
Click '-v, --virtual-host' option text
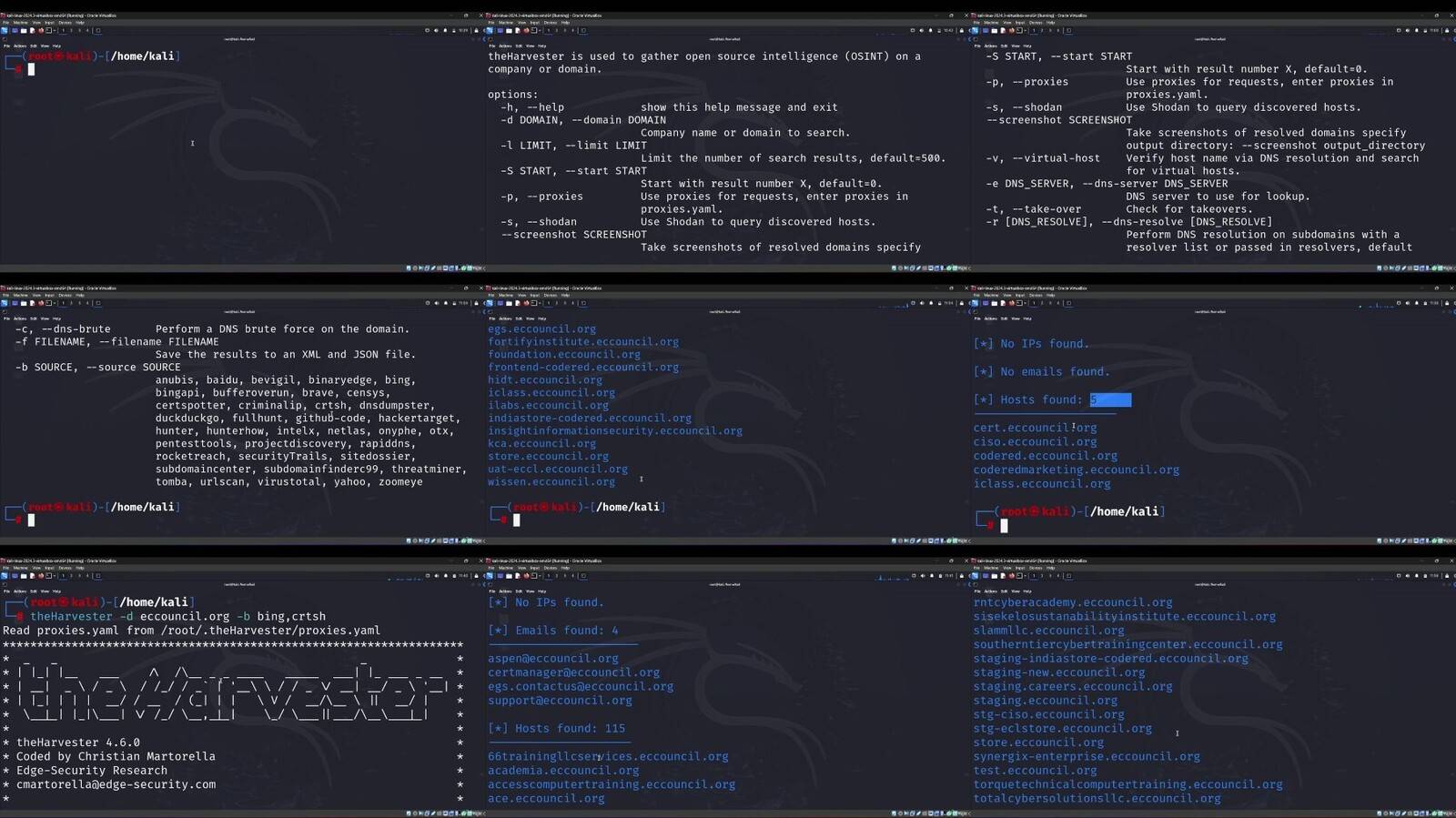[x=1043, y=158]
